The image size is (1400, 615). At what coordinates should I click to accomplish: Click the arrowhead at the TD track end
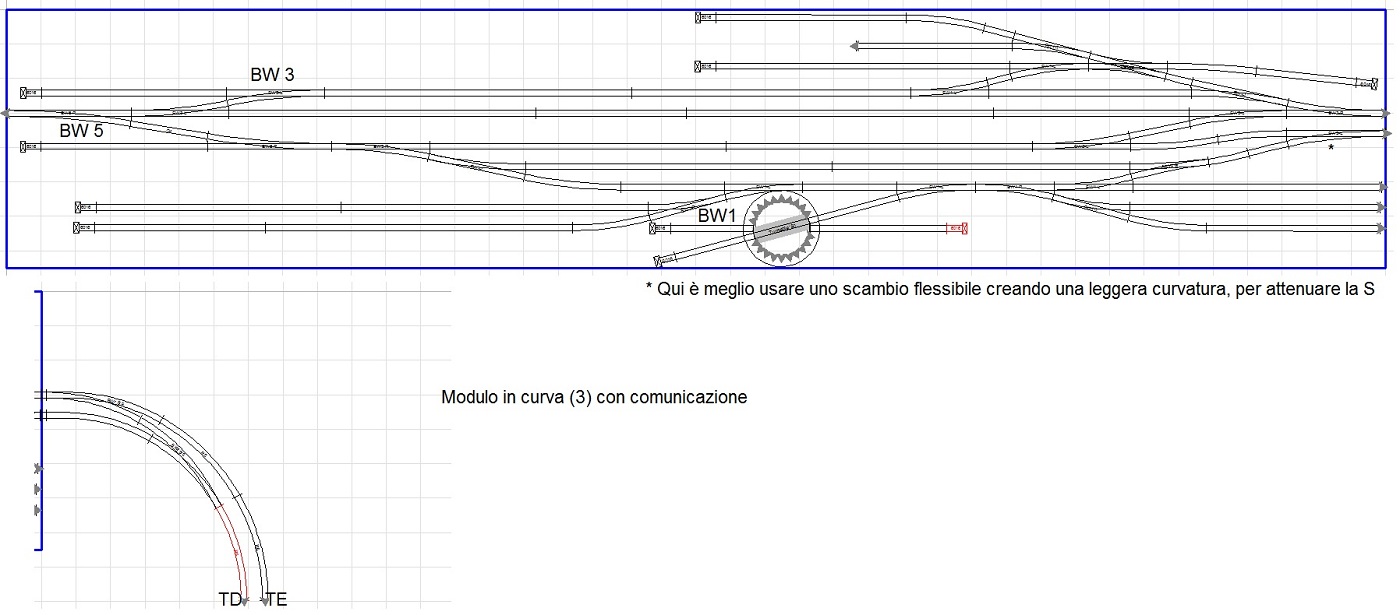point(244,601)
